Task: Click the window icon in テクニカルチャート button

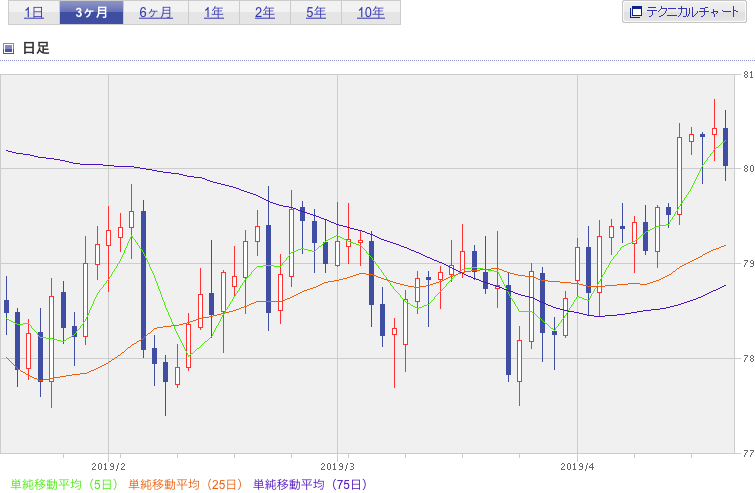Action: coord(636,12)
